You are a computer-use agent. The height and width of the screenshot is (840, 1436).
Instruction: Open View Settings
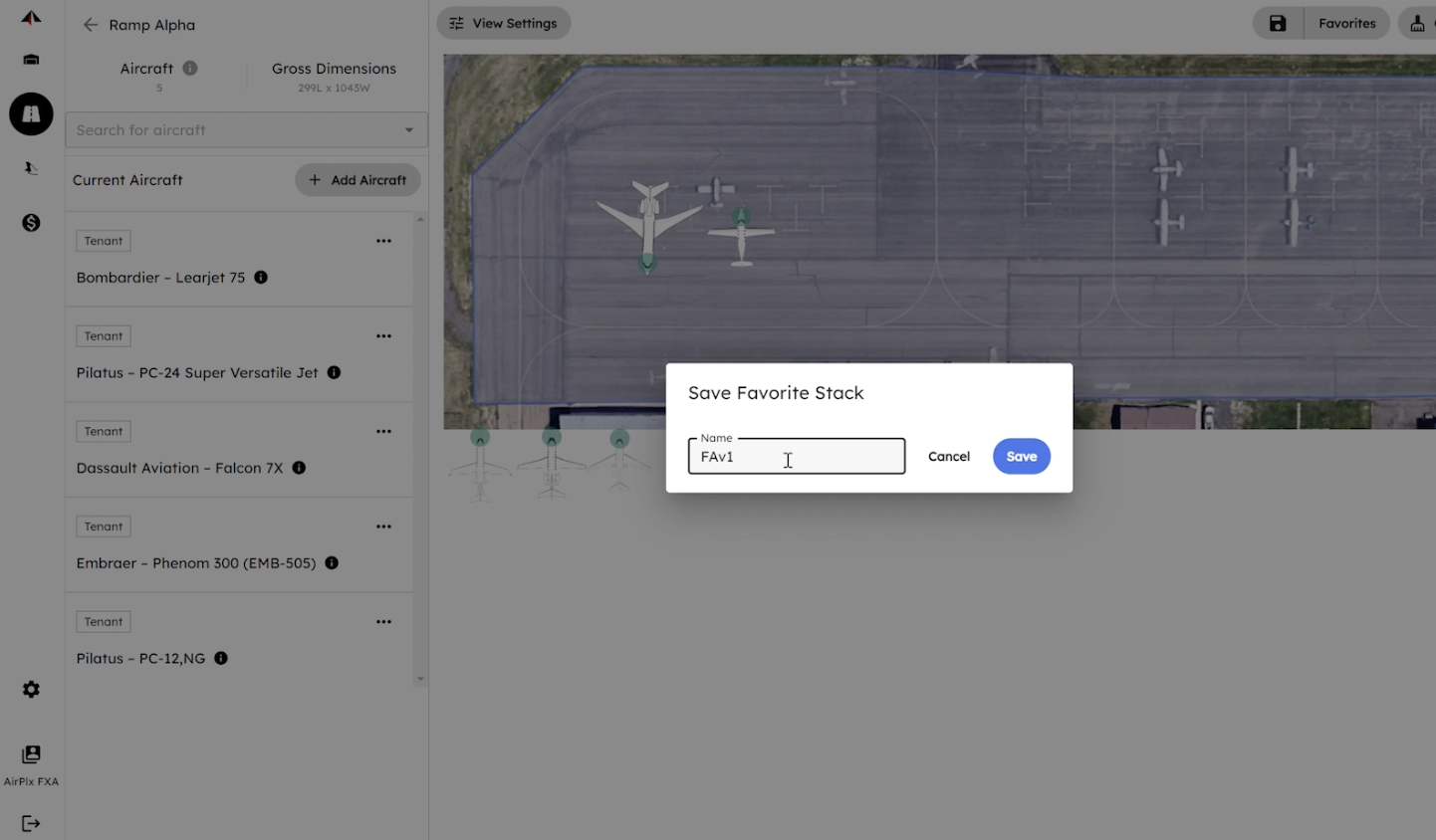point(504,24)
